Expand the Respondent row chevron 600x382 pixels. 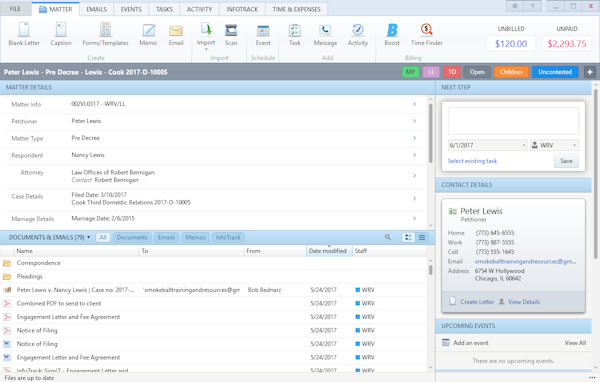(x=414, y=155)
